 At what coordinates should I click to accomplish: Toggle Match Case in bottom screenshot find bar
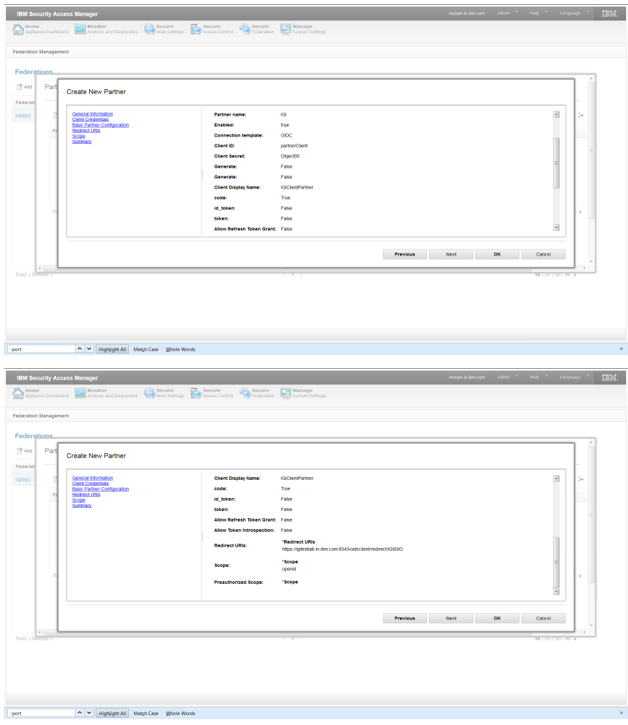pos(146,713)
